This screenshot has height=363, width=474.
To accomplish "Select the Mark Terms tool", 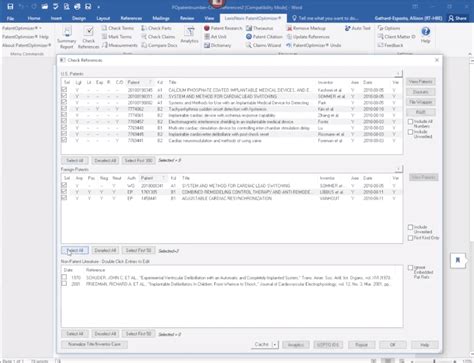I will coord(117,37).
